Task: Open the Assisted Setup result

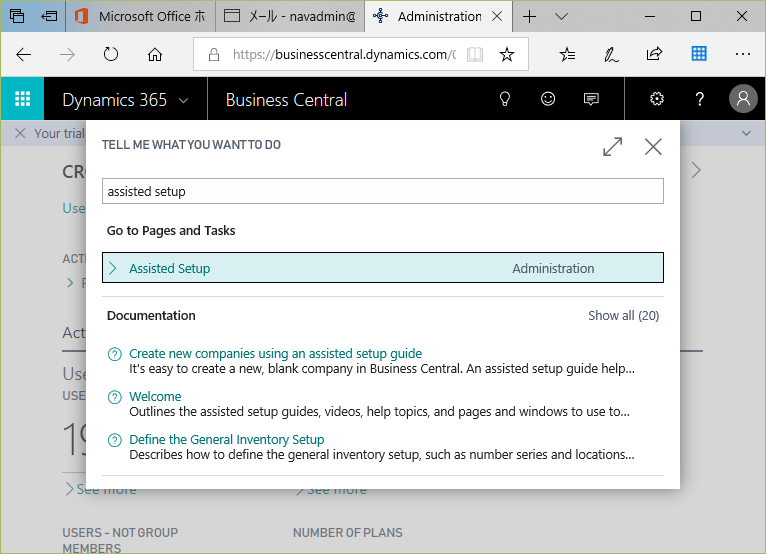Action: coord(383,268)
